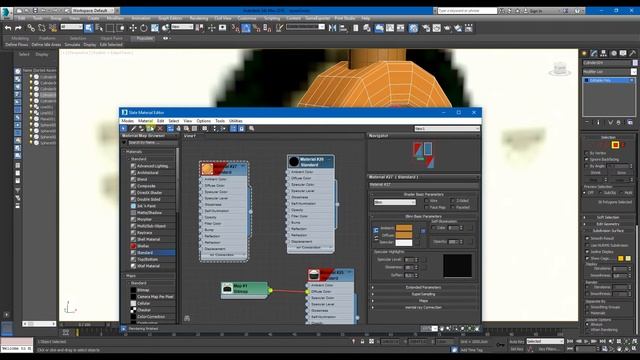Viewport: 640px width, 360px height.
Task: Toggle Ignore Backfacing checkbox
Action: pyautogui.click(x=587, y=160)
